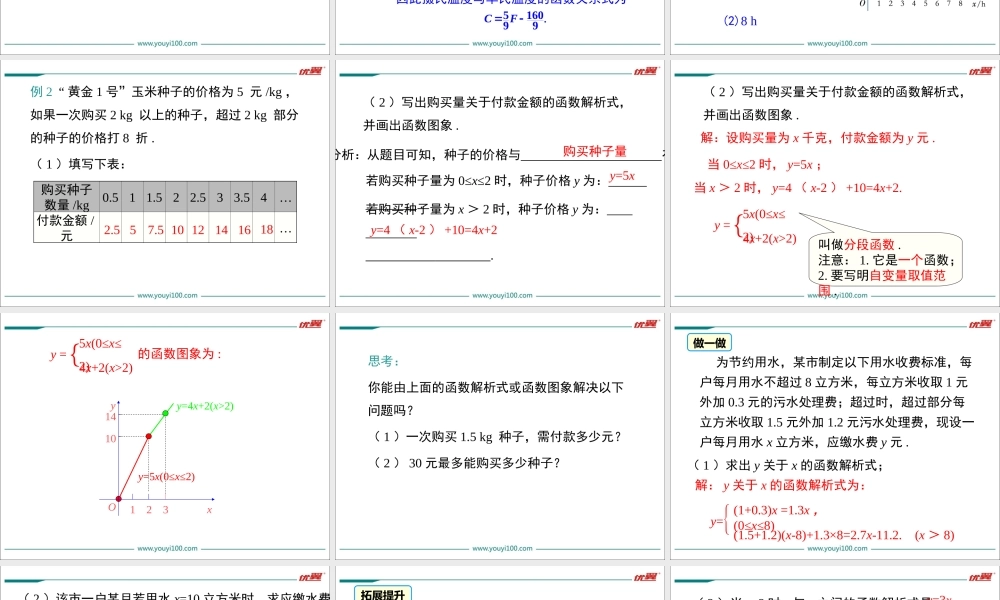
Task: Click the 优翼 icon on the 拓展提升 slide
Action: pyautogui.click(x=644, y=575)
